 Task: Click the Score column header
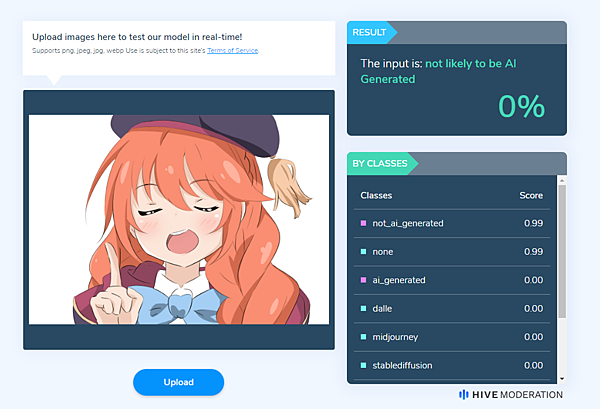click(x=531, y=196)
